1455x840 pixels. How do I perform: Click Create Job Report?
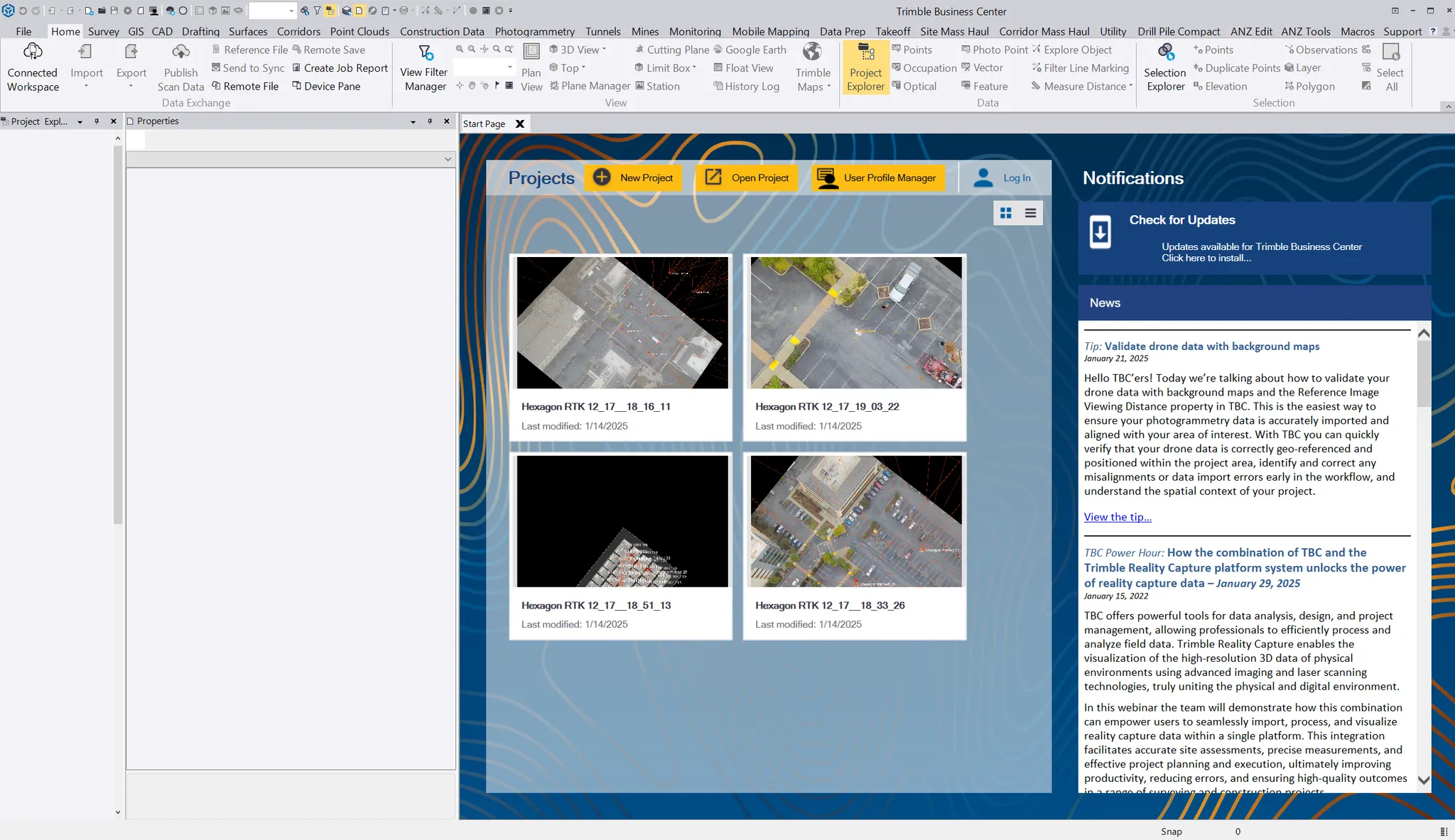(x=340, y=68)
